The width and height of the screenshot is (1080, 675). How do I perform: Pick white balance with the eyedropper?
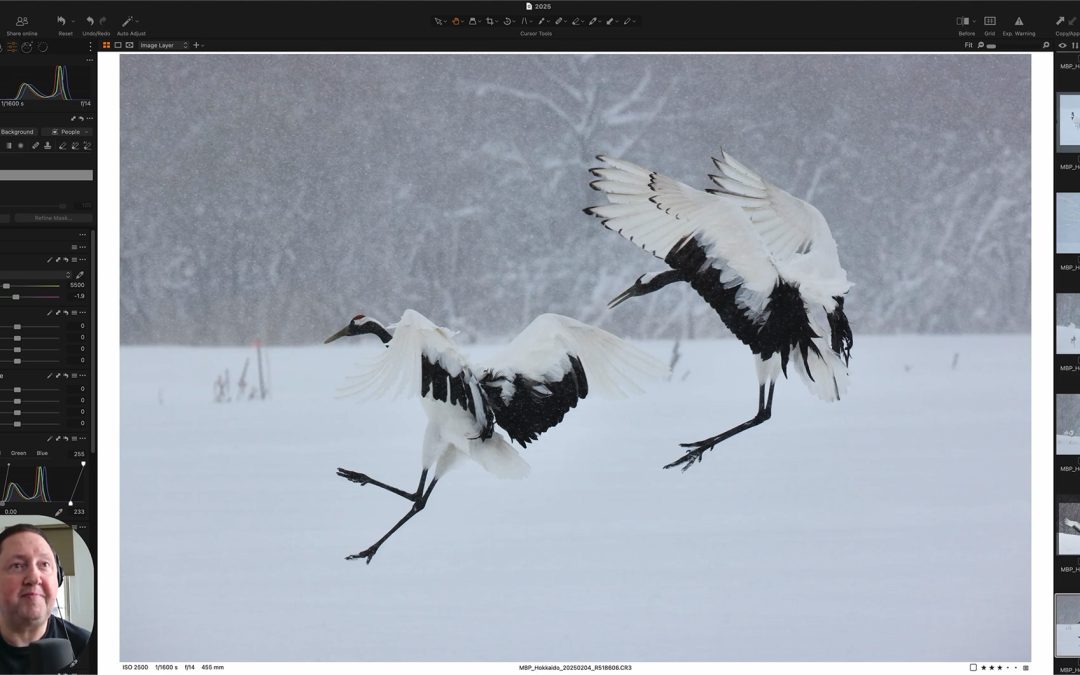tap(80, 274)
